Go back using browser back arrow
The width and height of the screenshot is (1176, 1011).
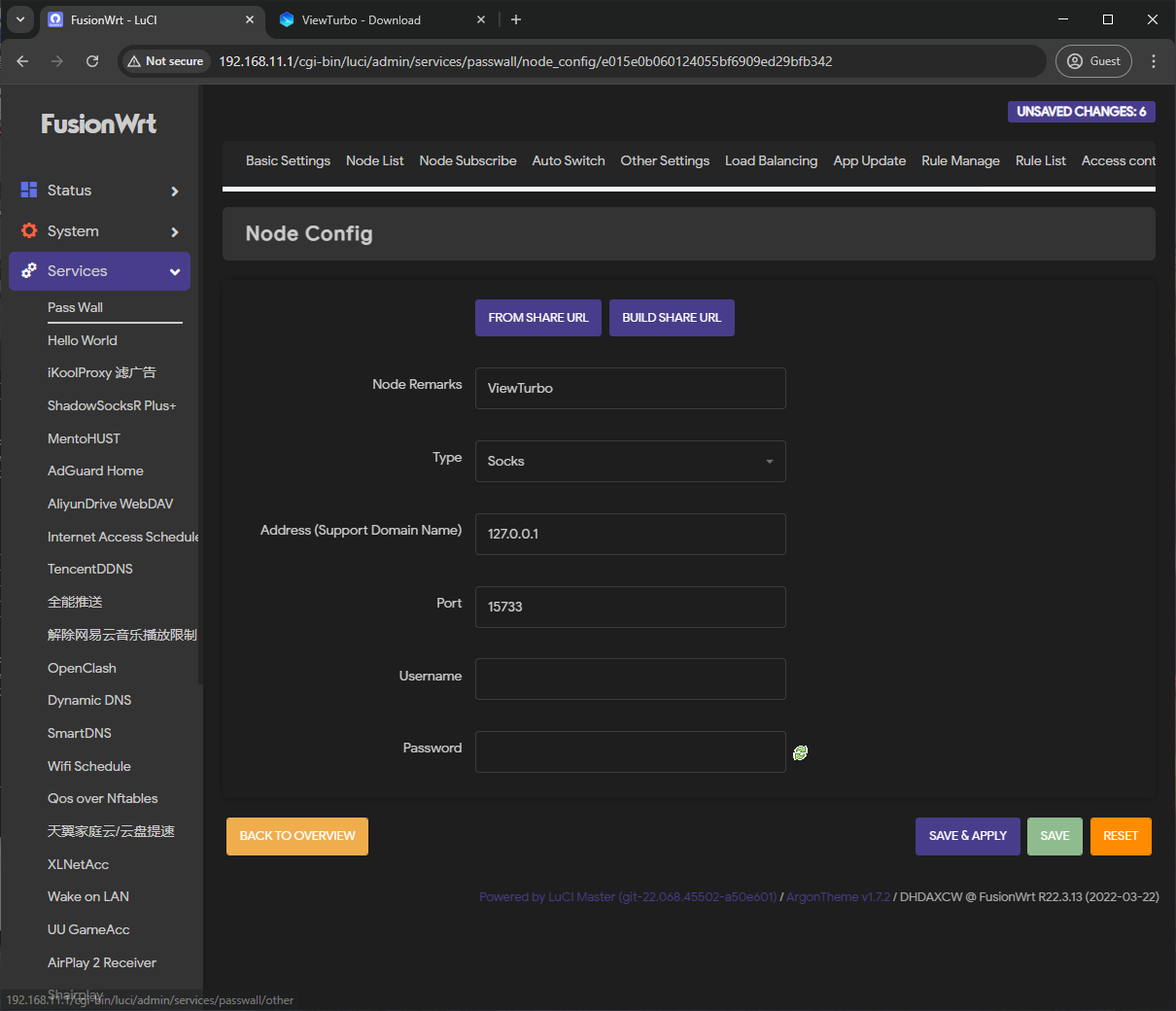pyautogui.click(x=22, y=61)
